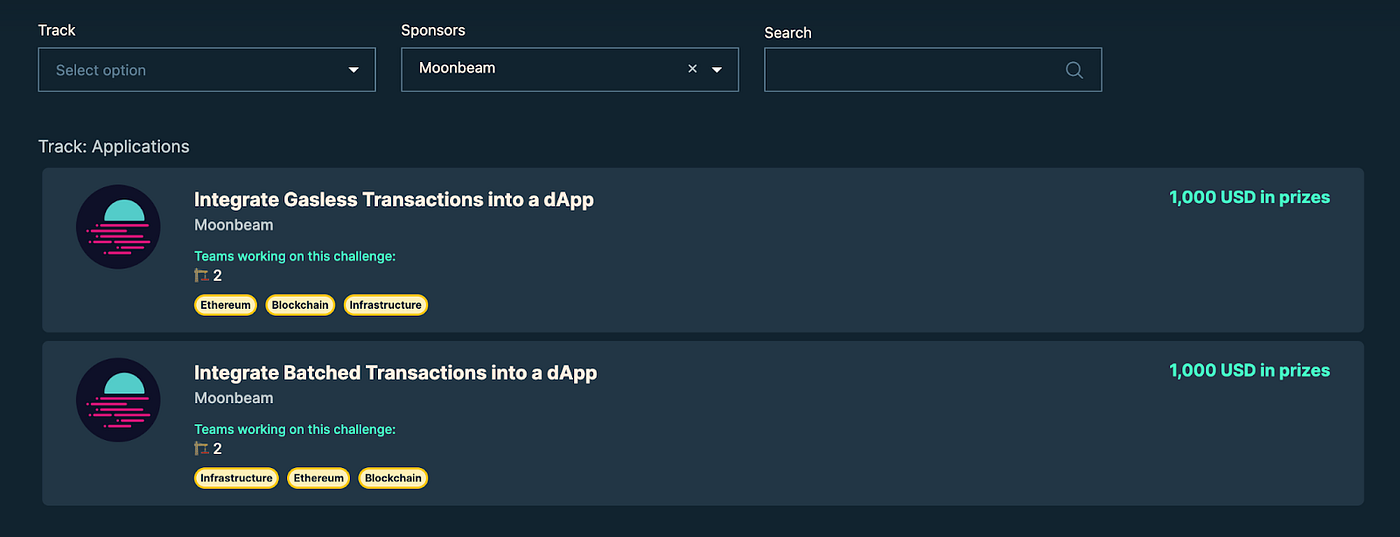1400x537 pixels.
Task: Click the search magnifier icon
Action: click(x=1074, y=70)
